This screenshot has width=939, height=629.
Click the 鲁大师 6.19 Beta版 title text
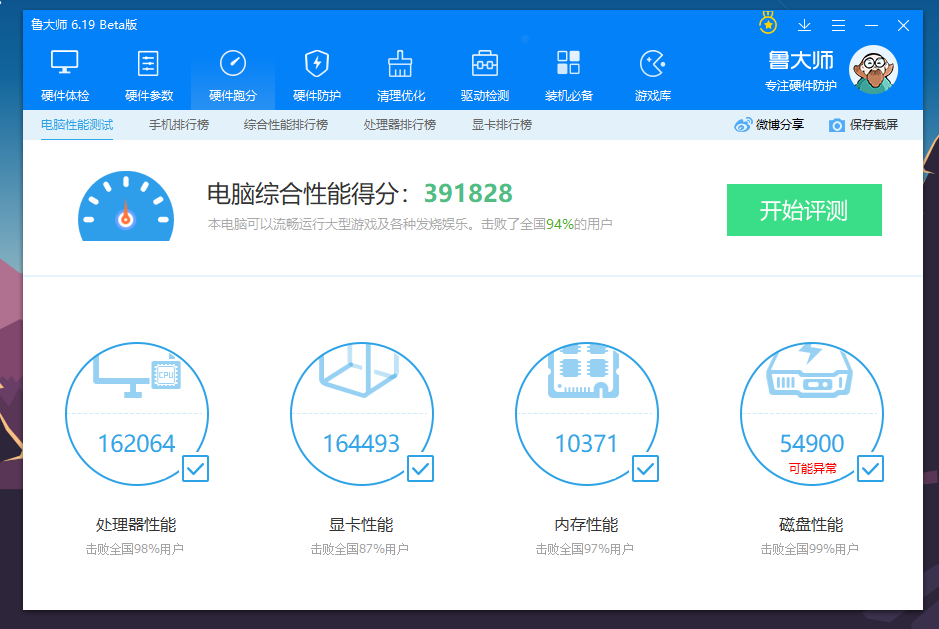coord(84,25)
